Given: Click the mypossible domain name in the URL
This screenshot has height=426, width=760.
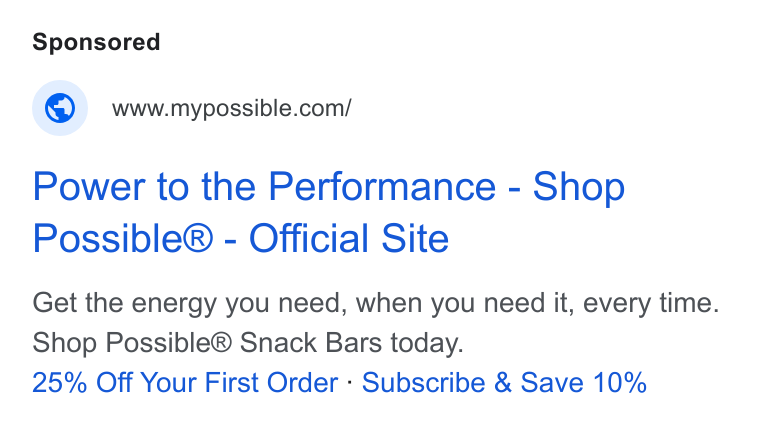Looking at the screenshot, I should pyautogui.click(x=222, y=109).
